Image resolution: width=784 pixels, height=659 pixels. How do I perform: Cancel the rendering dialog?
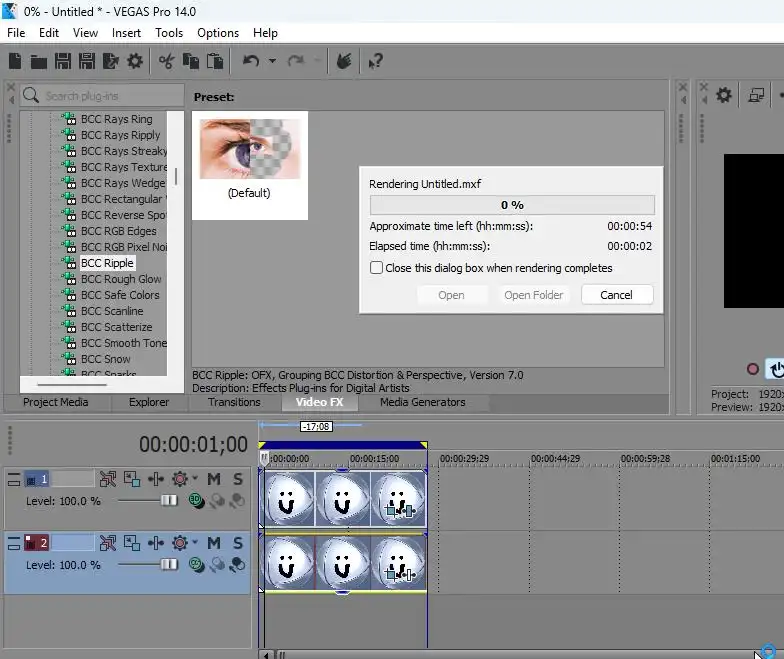[x=616, y=295]
